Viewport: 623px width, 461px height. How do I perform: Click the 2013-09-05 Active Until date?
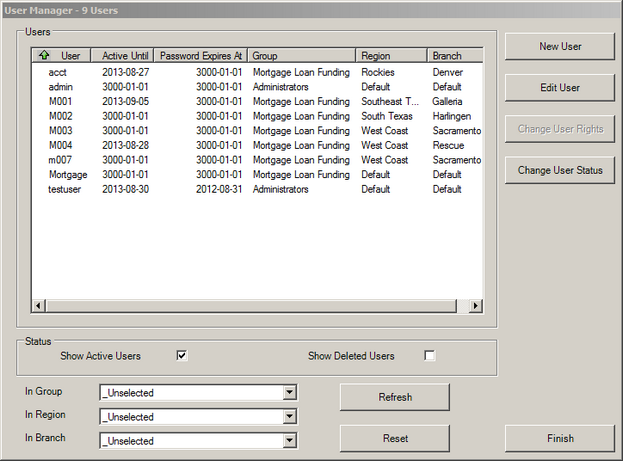126,102
